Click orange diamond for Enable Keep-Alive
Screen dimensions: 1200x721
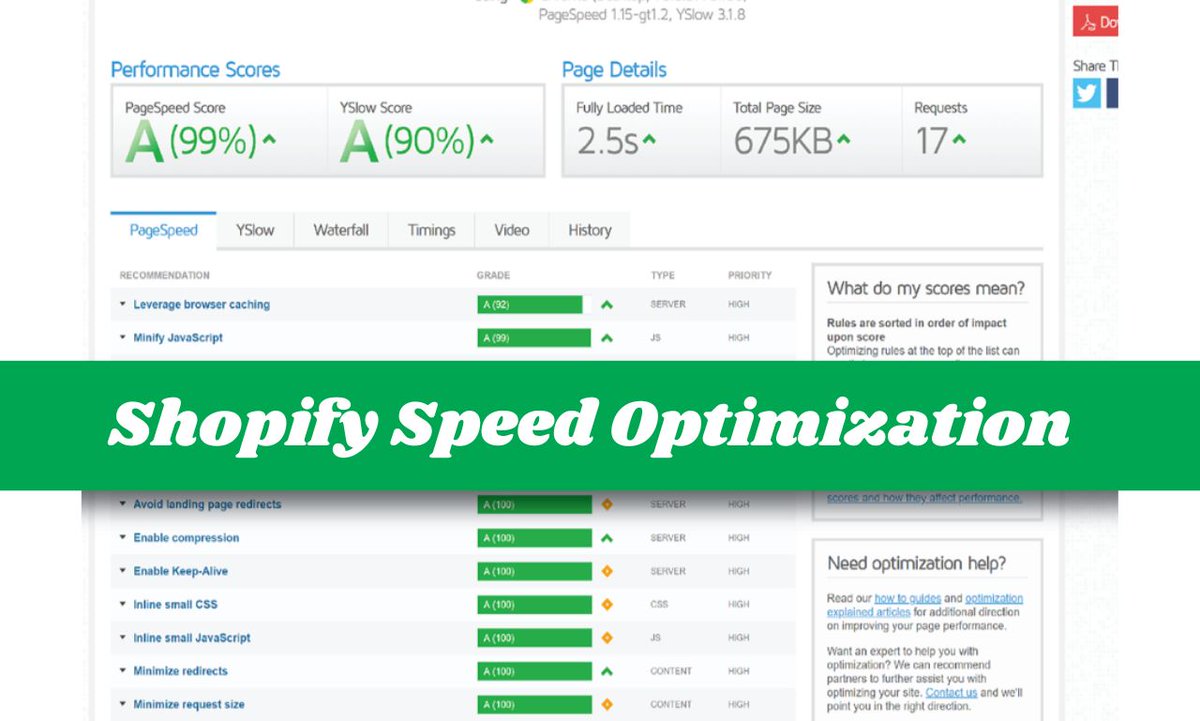coord(607,571)
